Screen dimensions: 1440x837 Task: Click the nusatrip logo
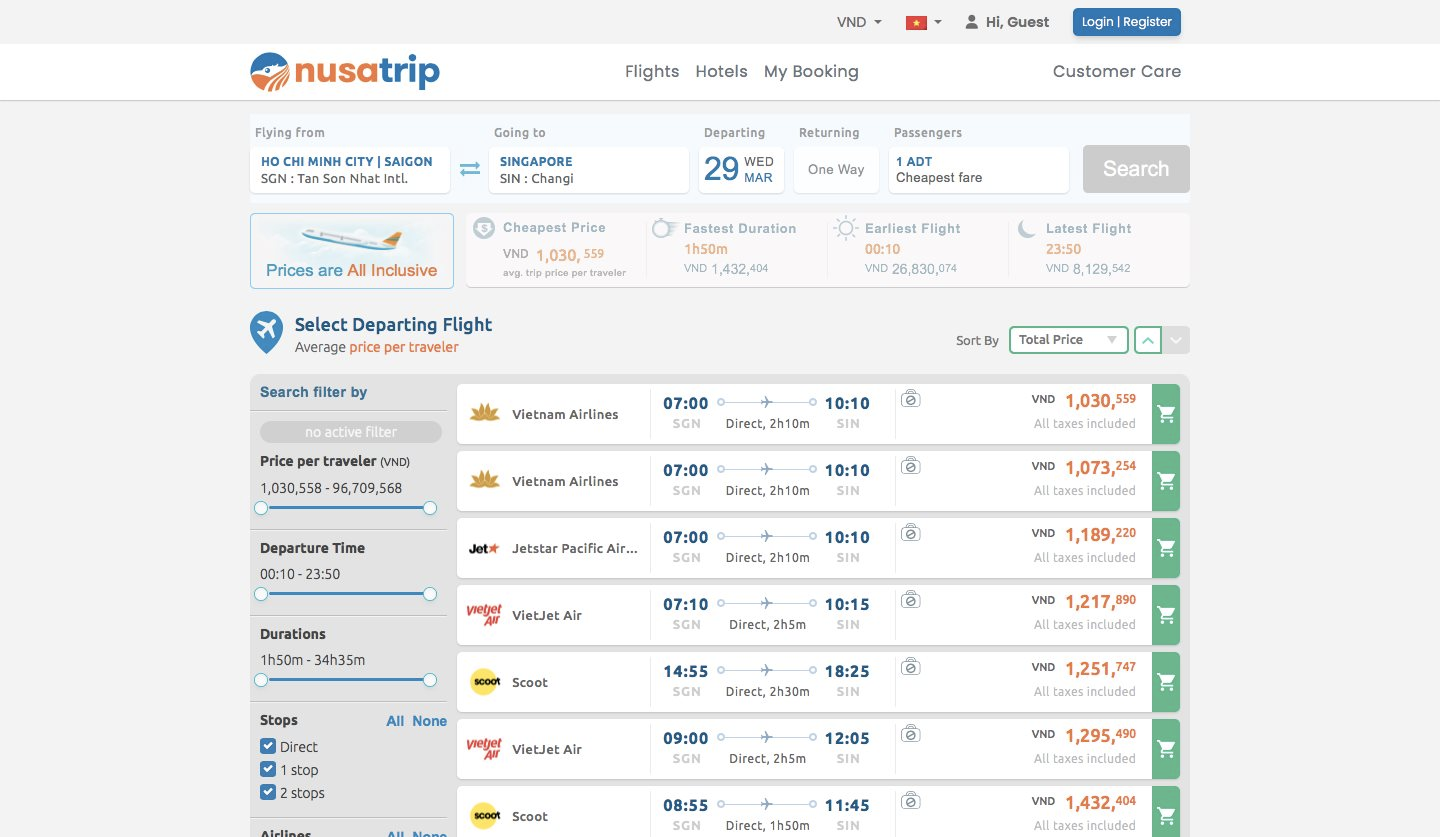(x=345, y=72)
